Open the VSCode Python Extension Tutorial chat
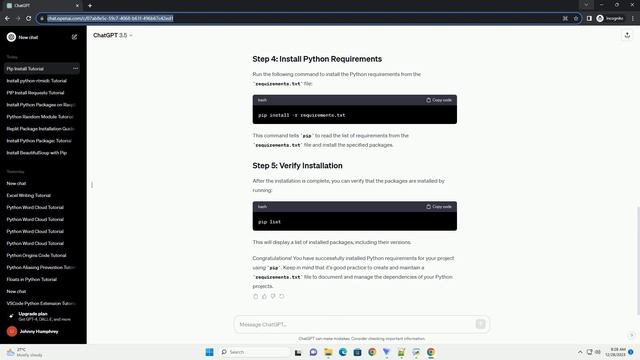The width and height of the screenshot is (640, 360). coord(42,303)
